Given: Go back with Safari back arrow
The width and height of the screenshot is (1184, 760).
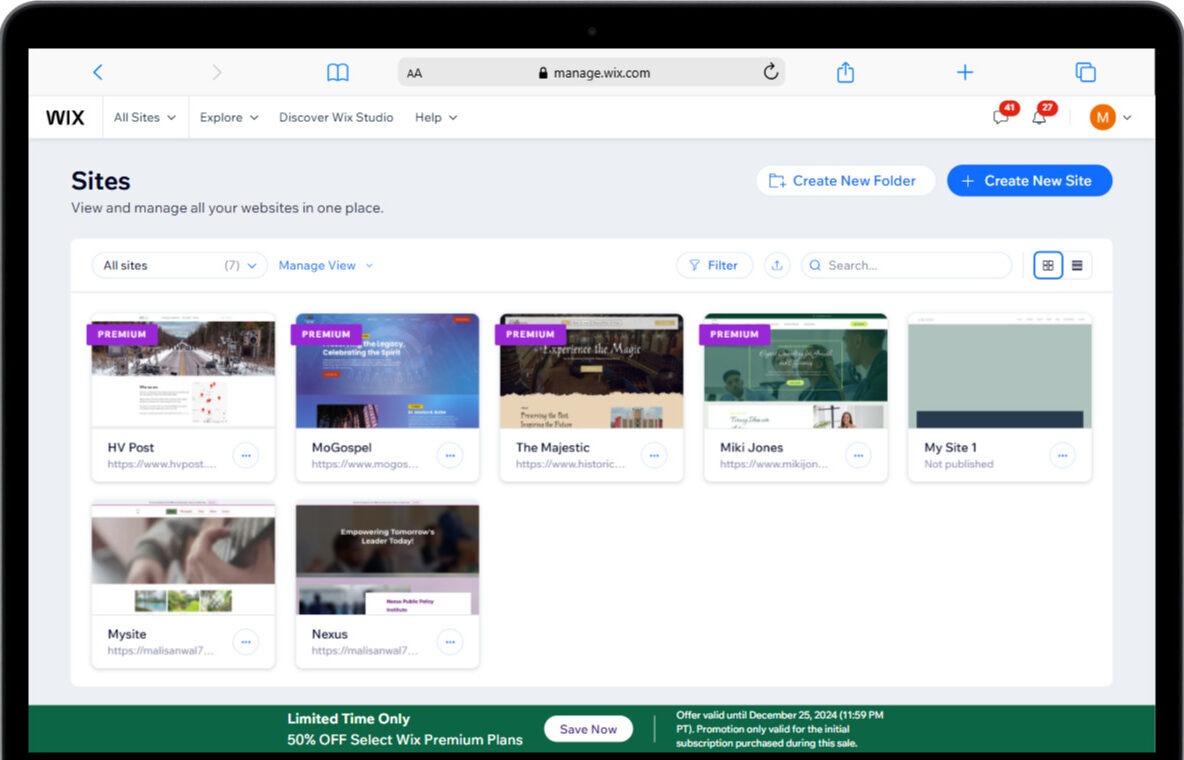Looking at the screenshot, I should pyautogui.click(x=97, y=72).
